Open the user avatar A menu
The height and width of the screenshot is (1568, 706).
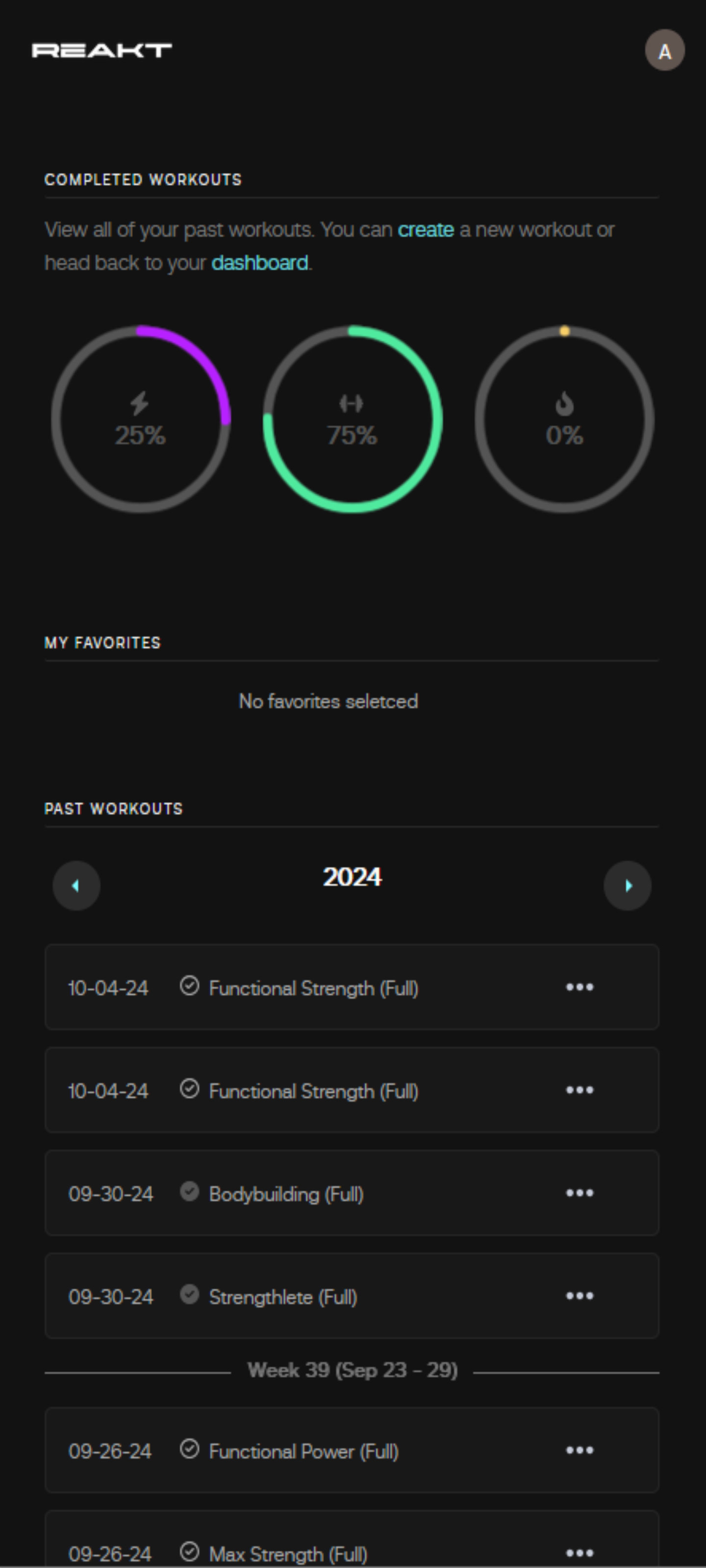(x=665, y=50)
